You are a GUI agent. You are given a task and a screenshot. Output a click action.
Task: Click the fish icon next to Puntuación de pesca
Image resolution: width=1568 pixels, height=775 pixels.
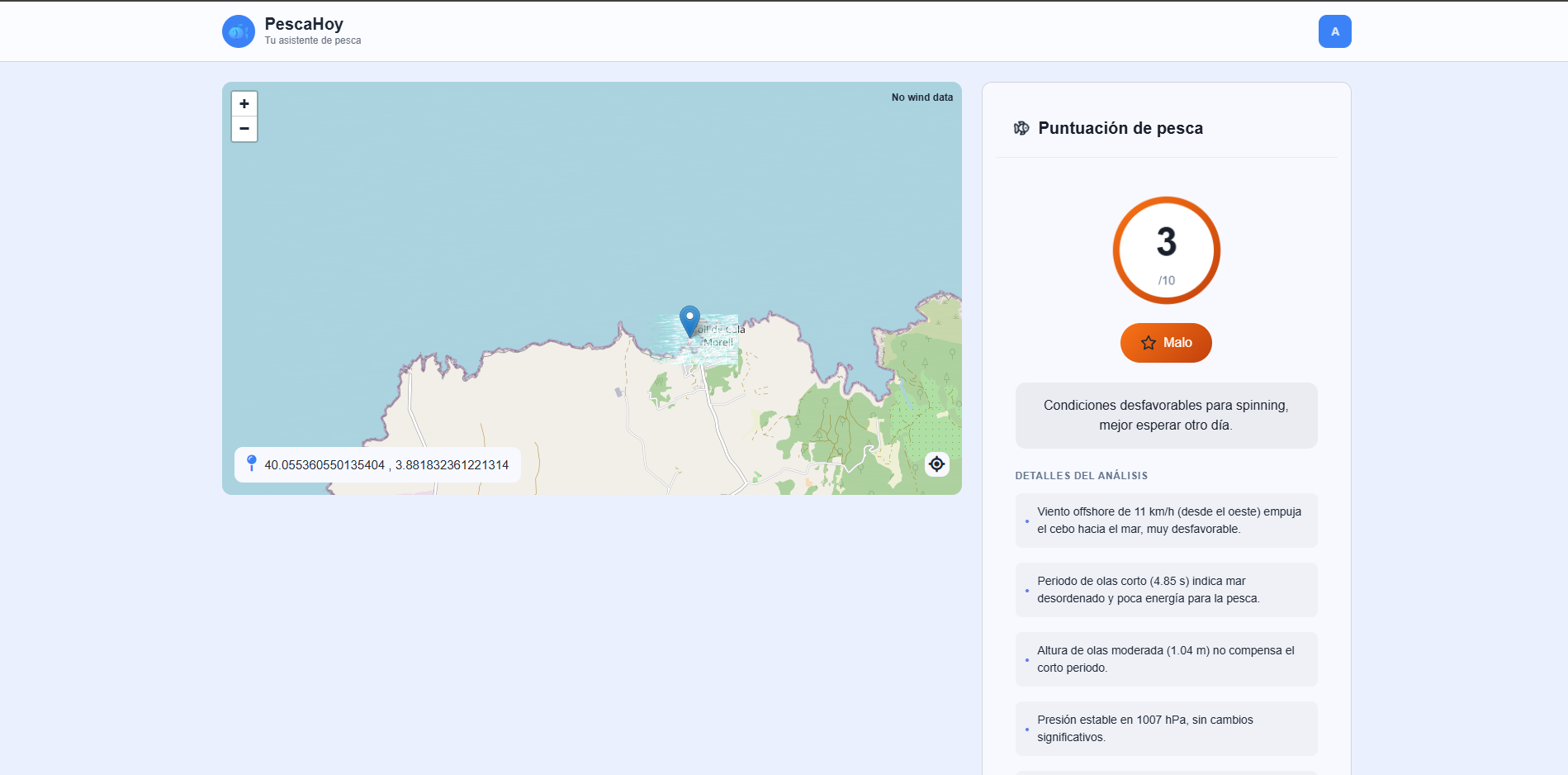(x=1021, y=128)
